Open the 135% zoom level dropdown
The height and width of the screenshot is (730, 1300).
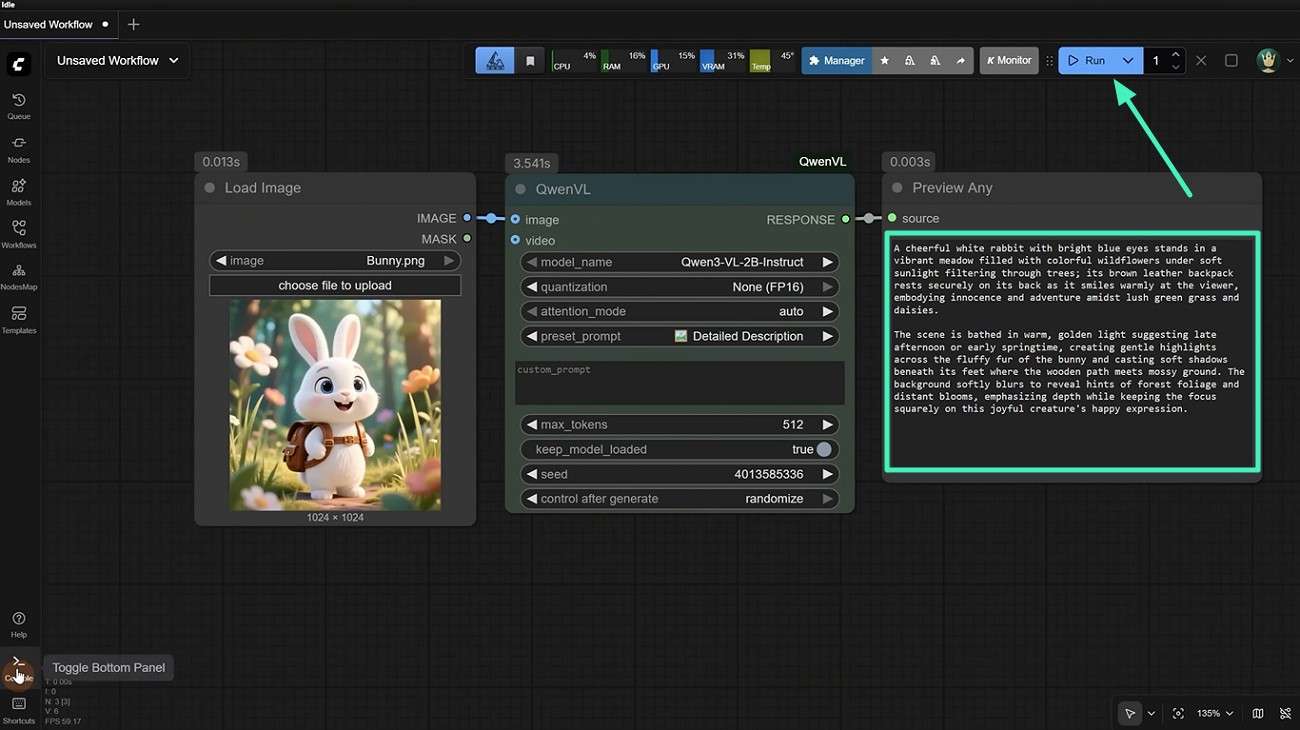tap(1215, 713)
